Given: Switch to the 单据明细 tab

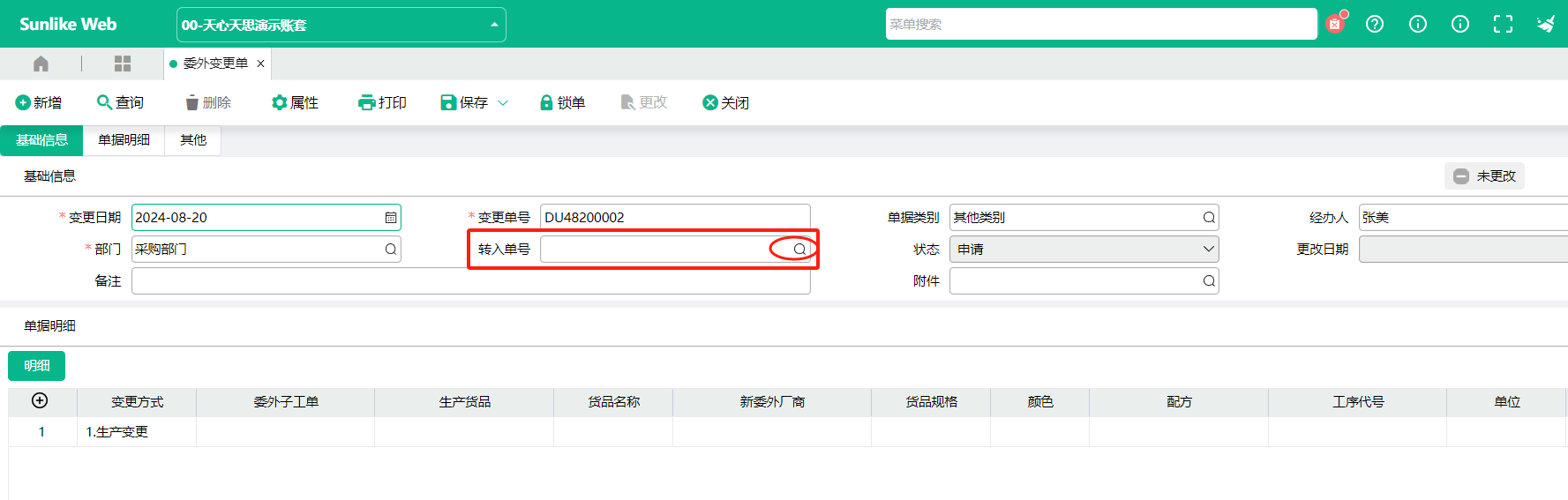Looking at the screenshot, I should point(124,140).
